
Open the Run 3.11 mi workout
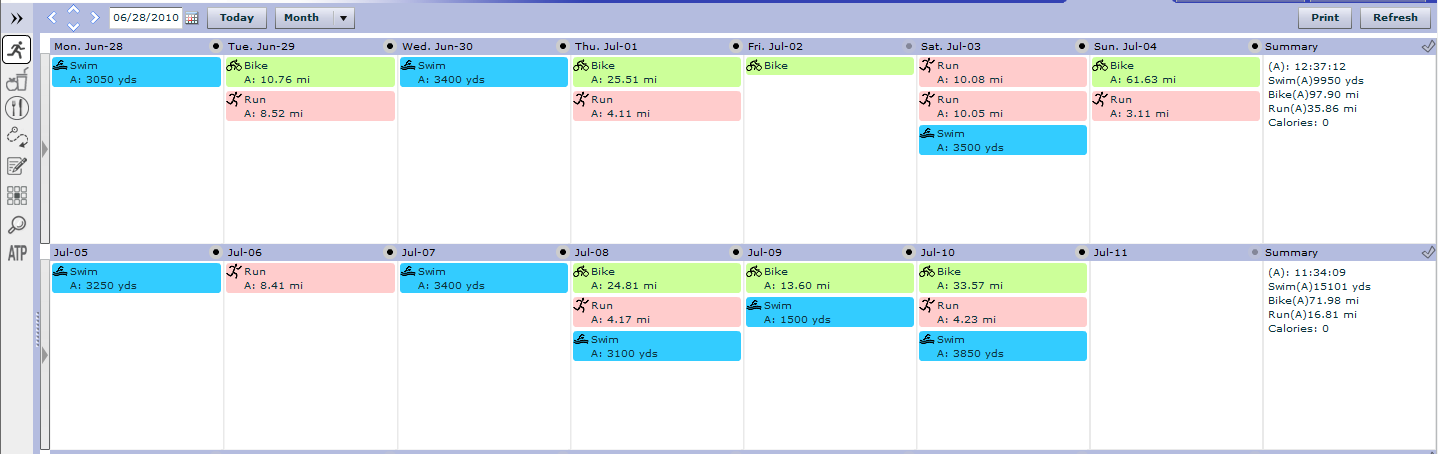(1176, 106)
